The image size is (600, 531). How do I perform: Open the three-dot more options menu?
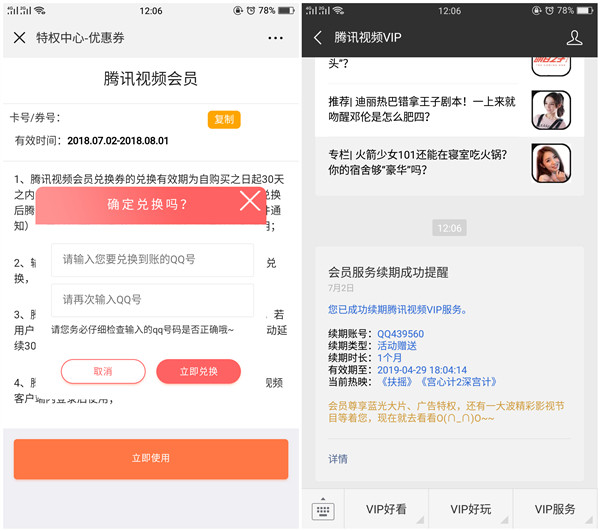click(276, 38)
